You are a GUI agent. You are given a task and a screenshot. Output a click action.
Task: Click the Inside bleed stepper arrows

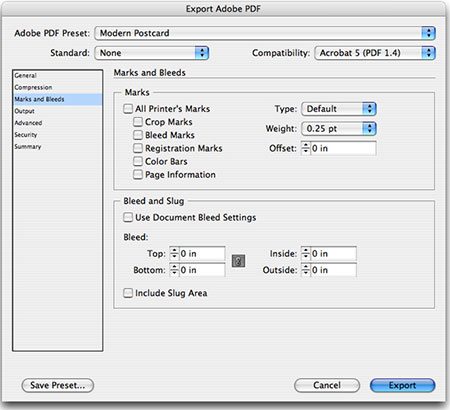coord(306,253)
